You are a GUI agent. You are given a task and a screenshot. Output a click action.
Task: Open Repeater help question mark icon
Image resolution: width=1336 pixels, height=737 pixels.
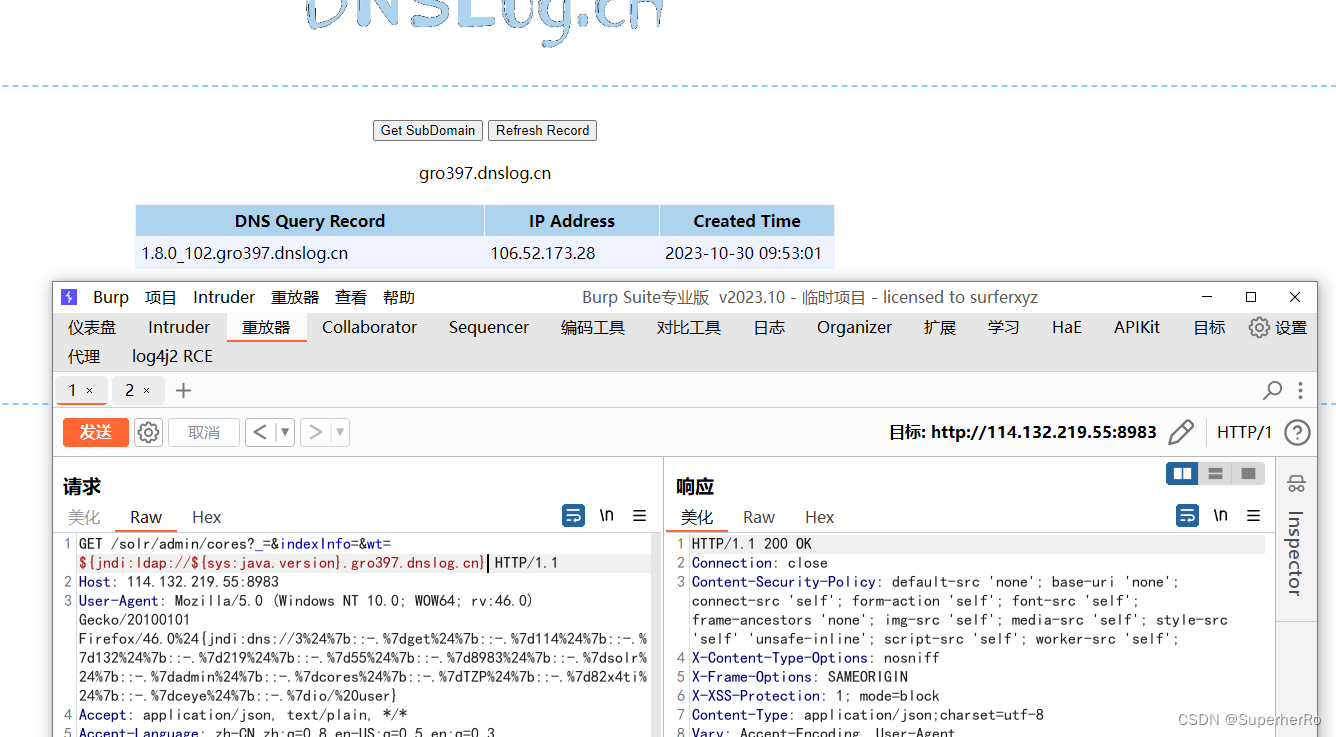point(1297,432)
